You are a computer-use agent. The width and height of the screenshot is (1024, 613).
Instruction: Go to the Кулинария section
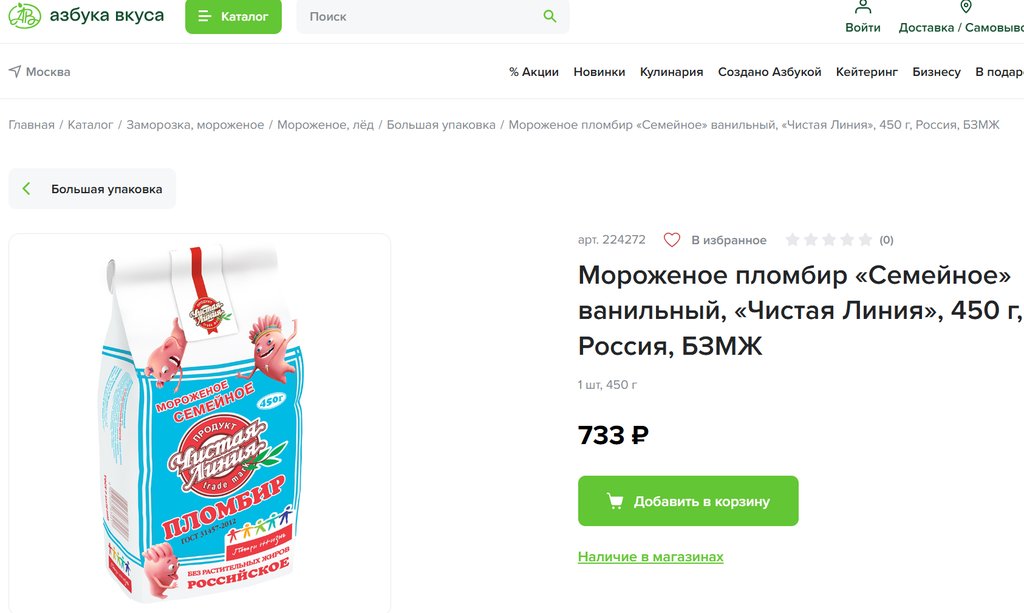pyautogui.click(x=671, y=72)
